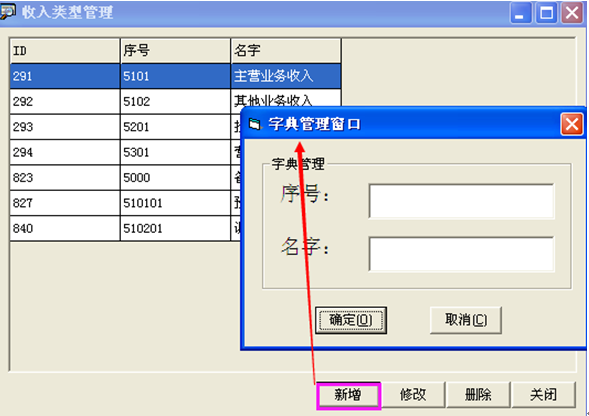Minimize the 收入类型管理 window

[520, 13]
